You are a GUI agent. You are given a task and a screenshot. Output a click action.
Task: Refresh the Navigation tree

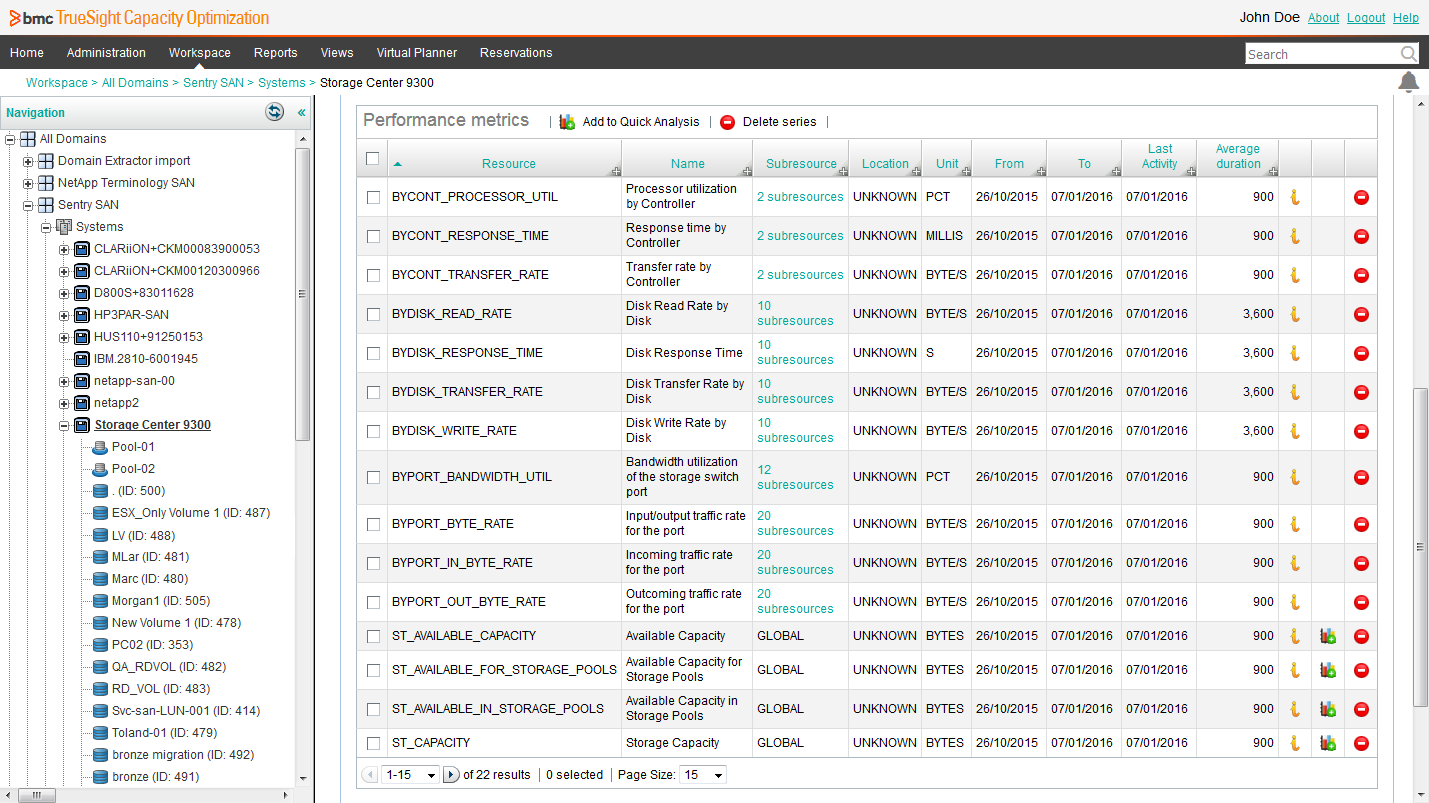pyautogui.click(x=274, y=112)
